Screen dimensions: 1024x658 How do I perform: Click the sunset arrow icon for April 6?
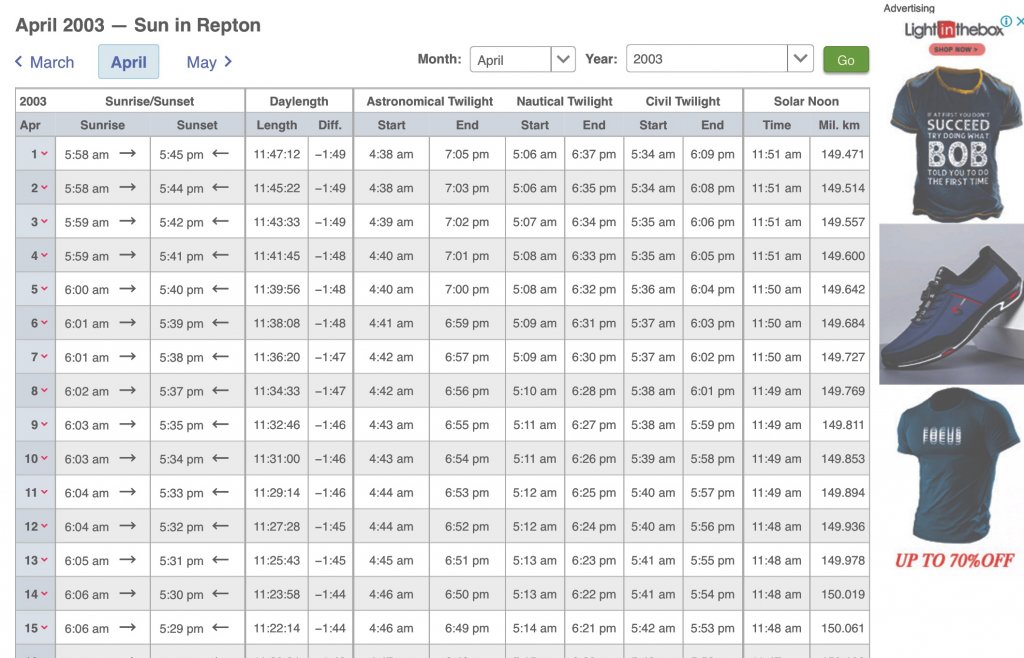click(221, 323)
